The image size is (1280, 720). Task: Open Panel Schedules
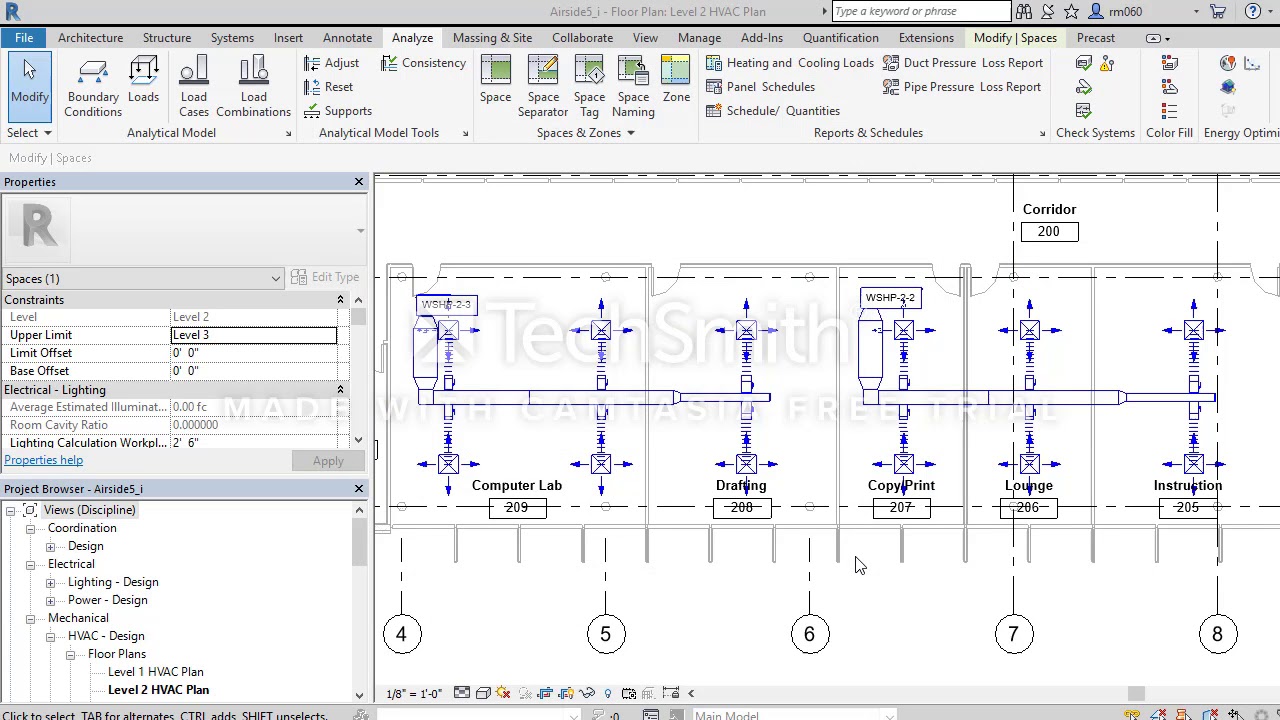click(x=760, y=87)
